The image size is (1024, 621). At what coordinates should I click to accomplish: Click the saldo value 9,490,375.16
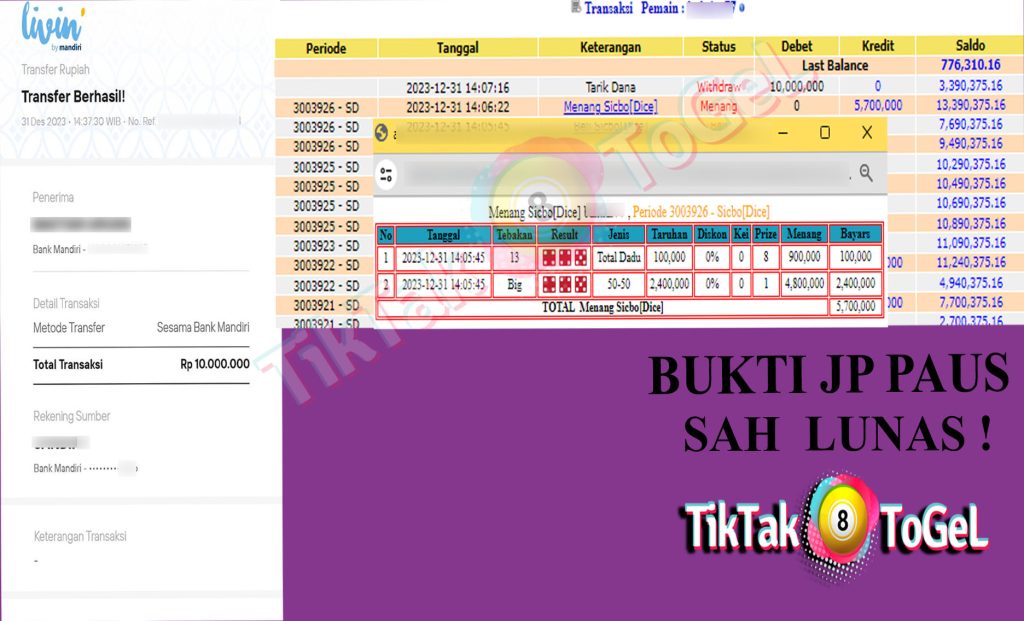pyautogui.click(x=970, y=144)
